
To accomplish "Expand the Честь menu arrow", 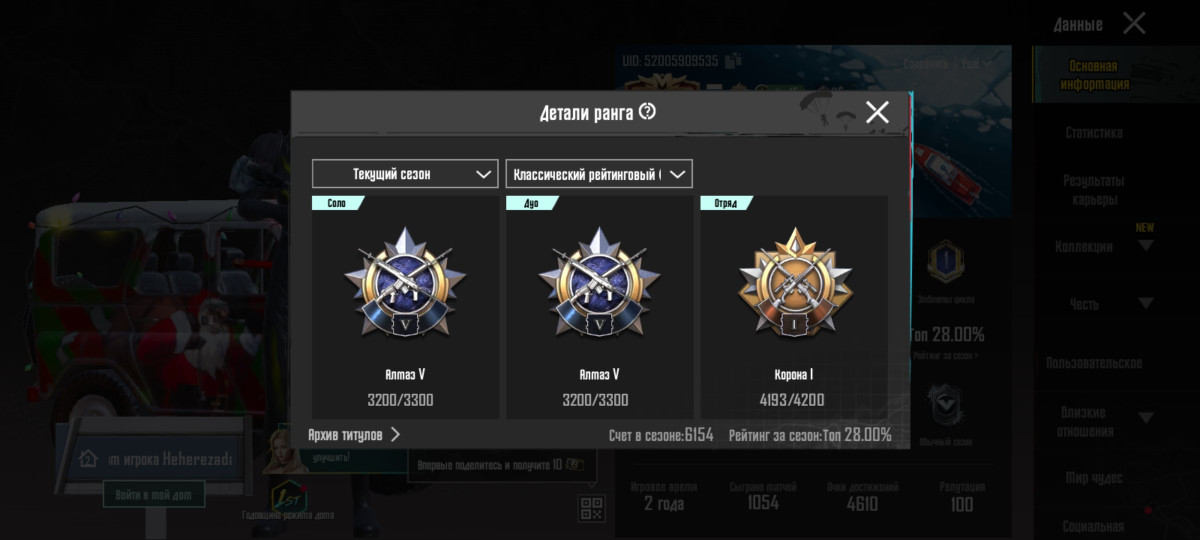I will point(1146,303).
